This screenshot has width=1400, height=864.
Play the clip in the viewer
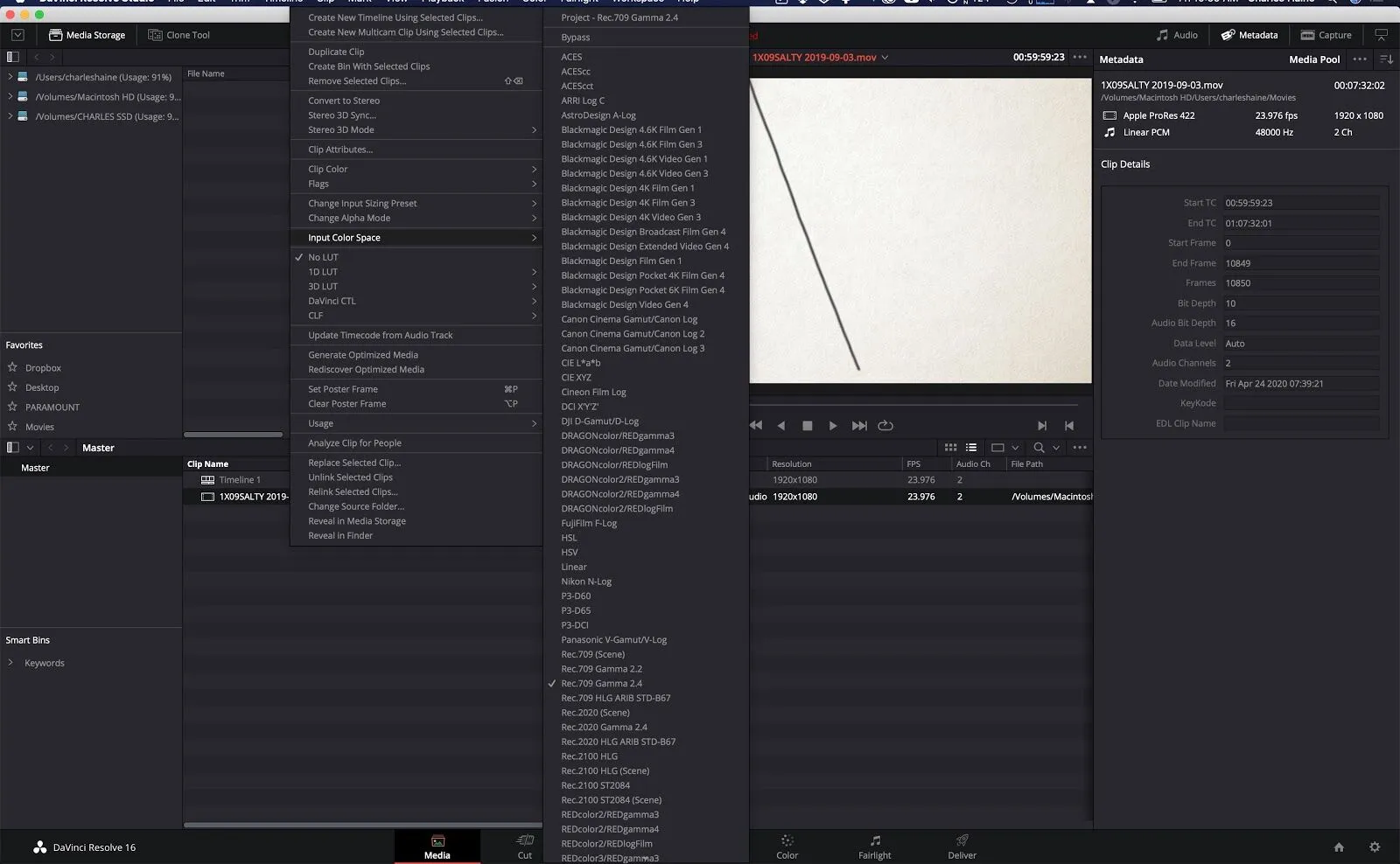[833, 426]
